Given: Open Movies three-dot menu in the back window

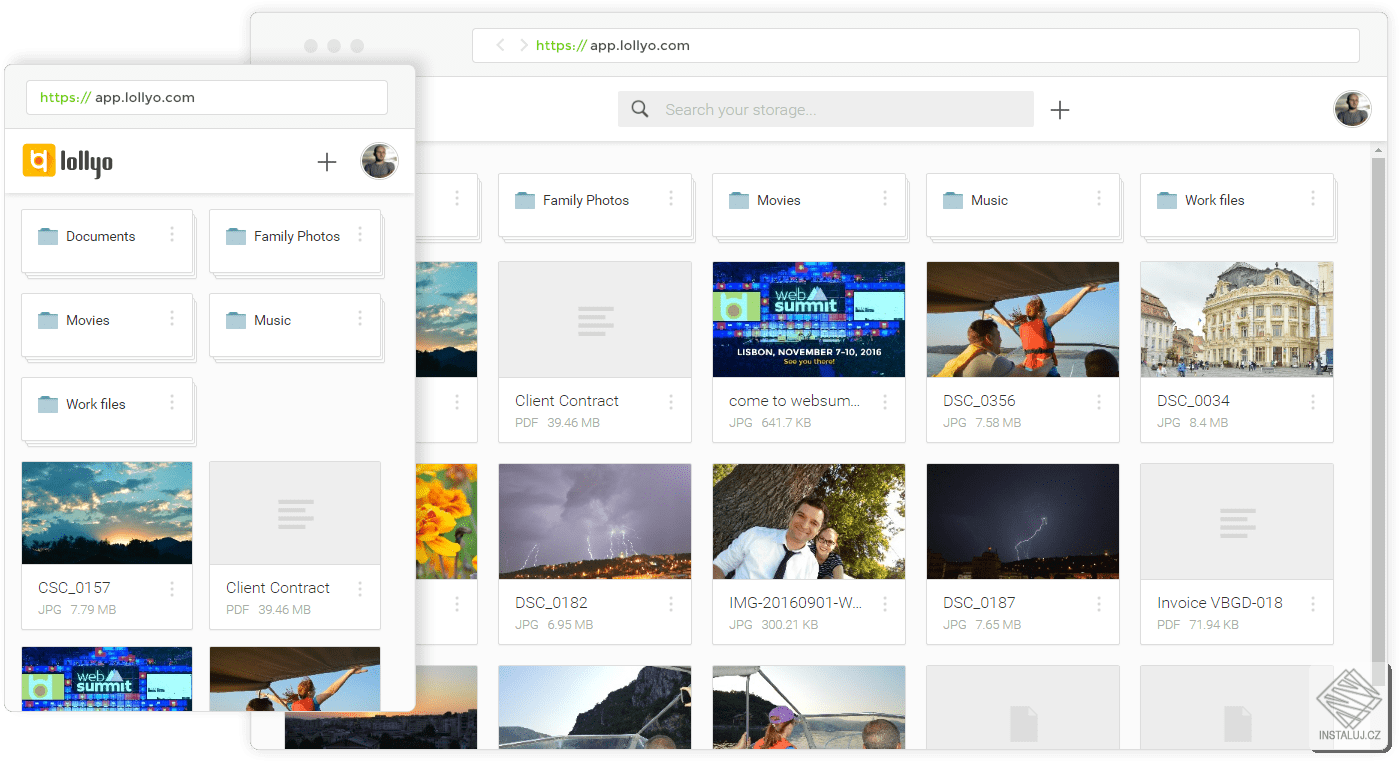Looking at the screenshot, I should pyautogui.click(x=885, y=199).
